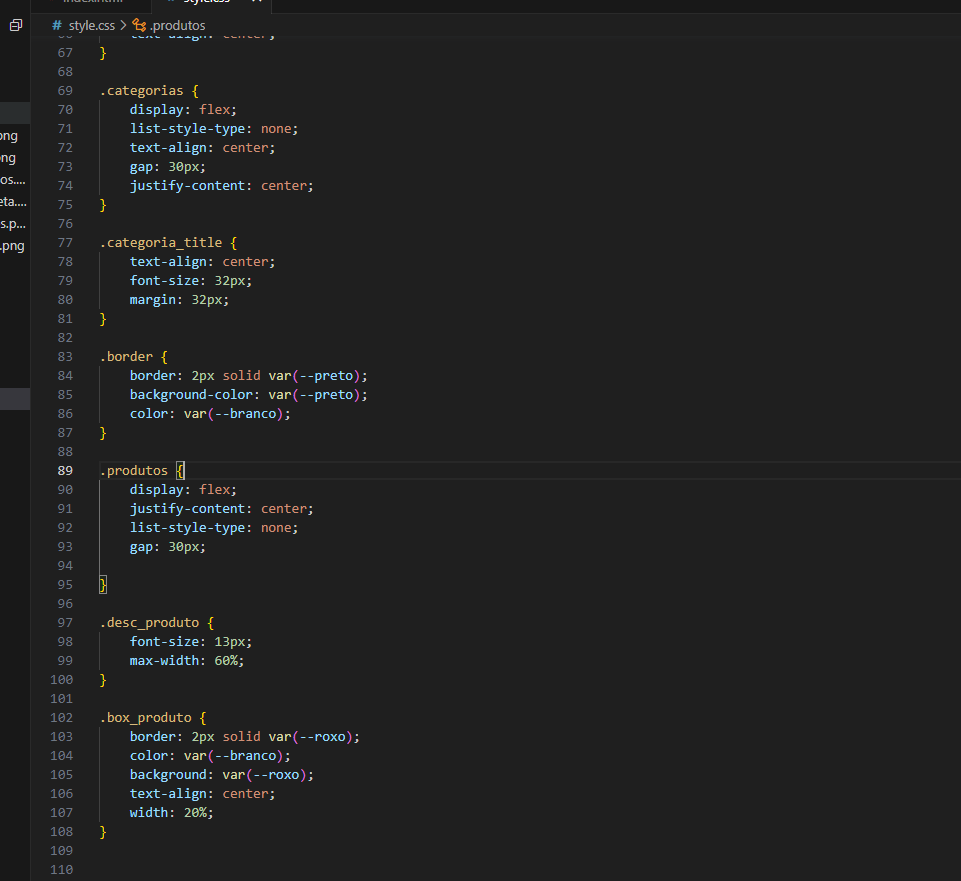Click line number 82 in the gutter

65,338
